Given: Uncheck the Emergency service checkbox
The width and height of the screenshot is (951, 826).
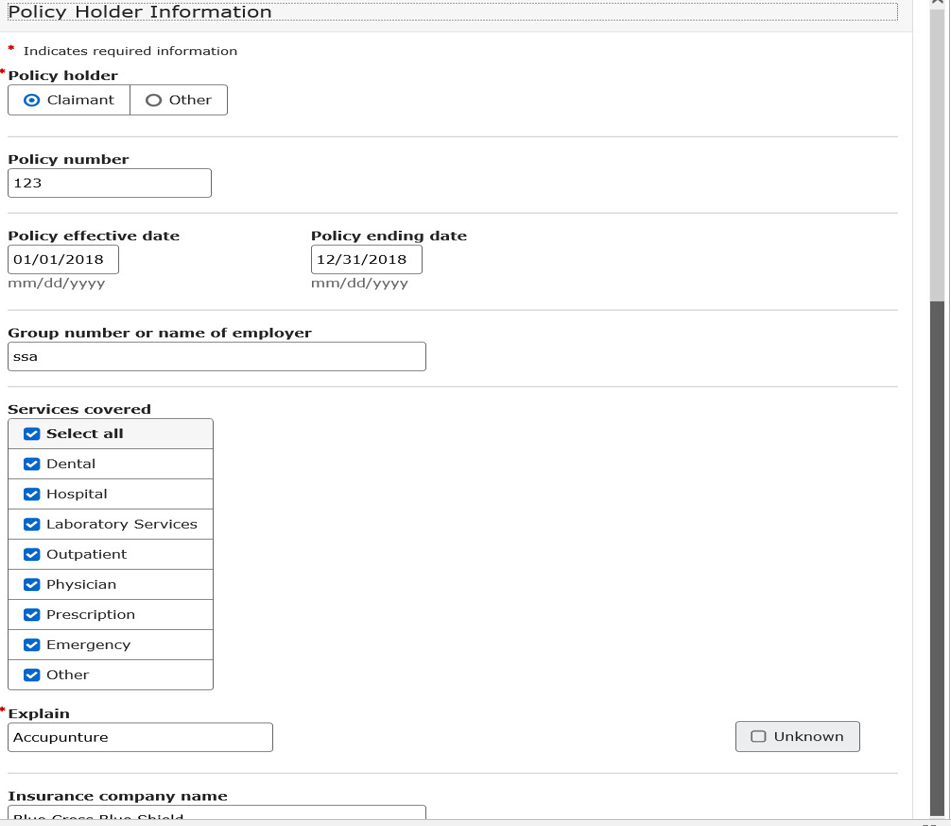Looking at the screenshot, I should tap(32, 644).
